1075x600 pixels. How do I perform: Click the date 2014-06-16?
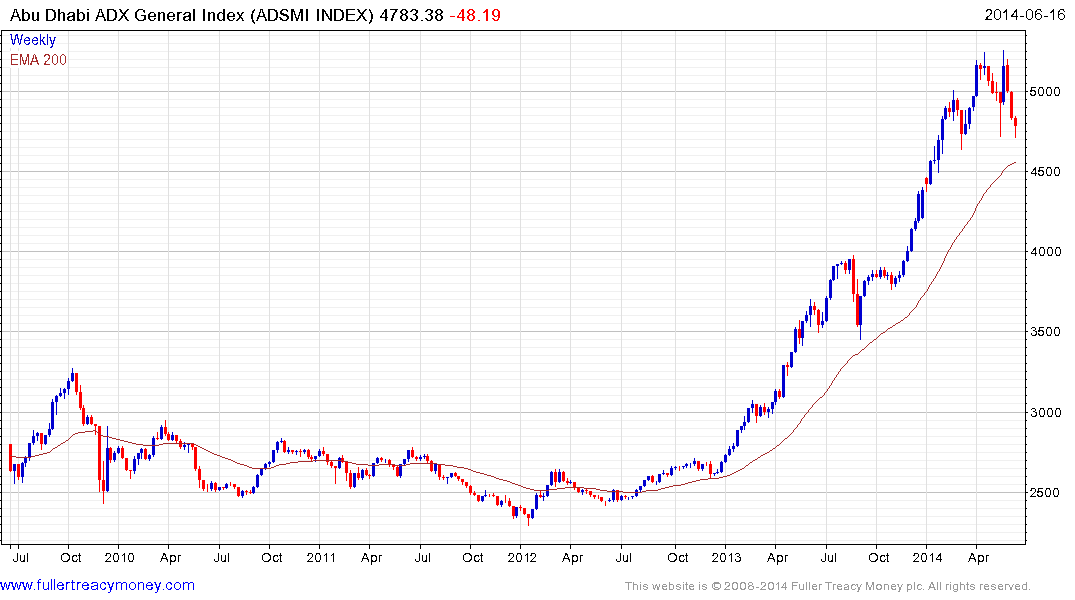[1024, 15]
